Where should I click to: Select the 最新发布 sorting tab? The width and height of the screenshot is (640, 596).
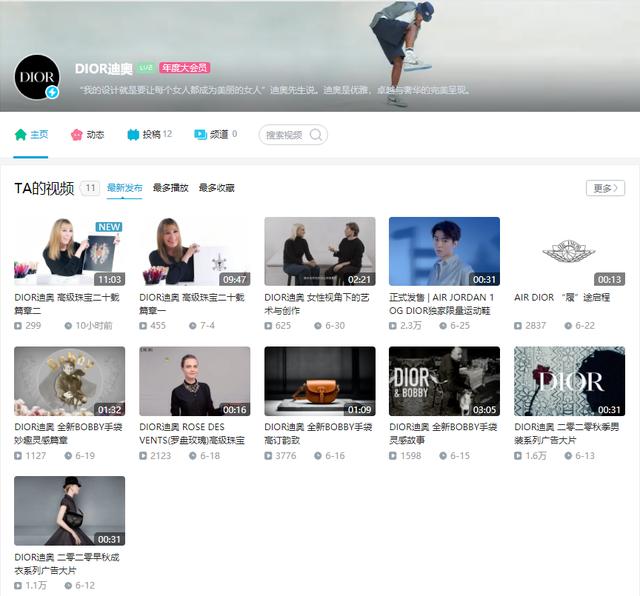coord(124,188)
